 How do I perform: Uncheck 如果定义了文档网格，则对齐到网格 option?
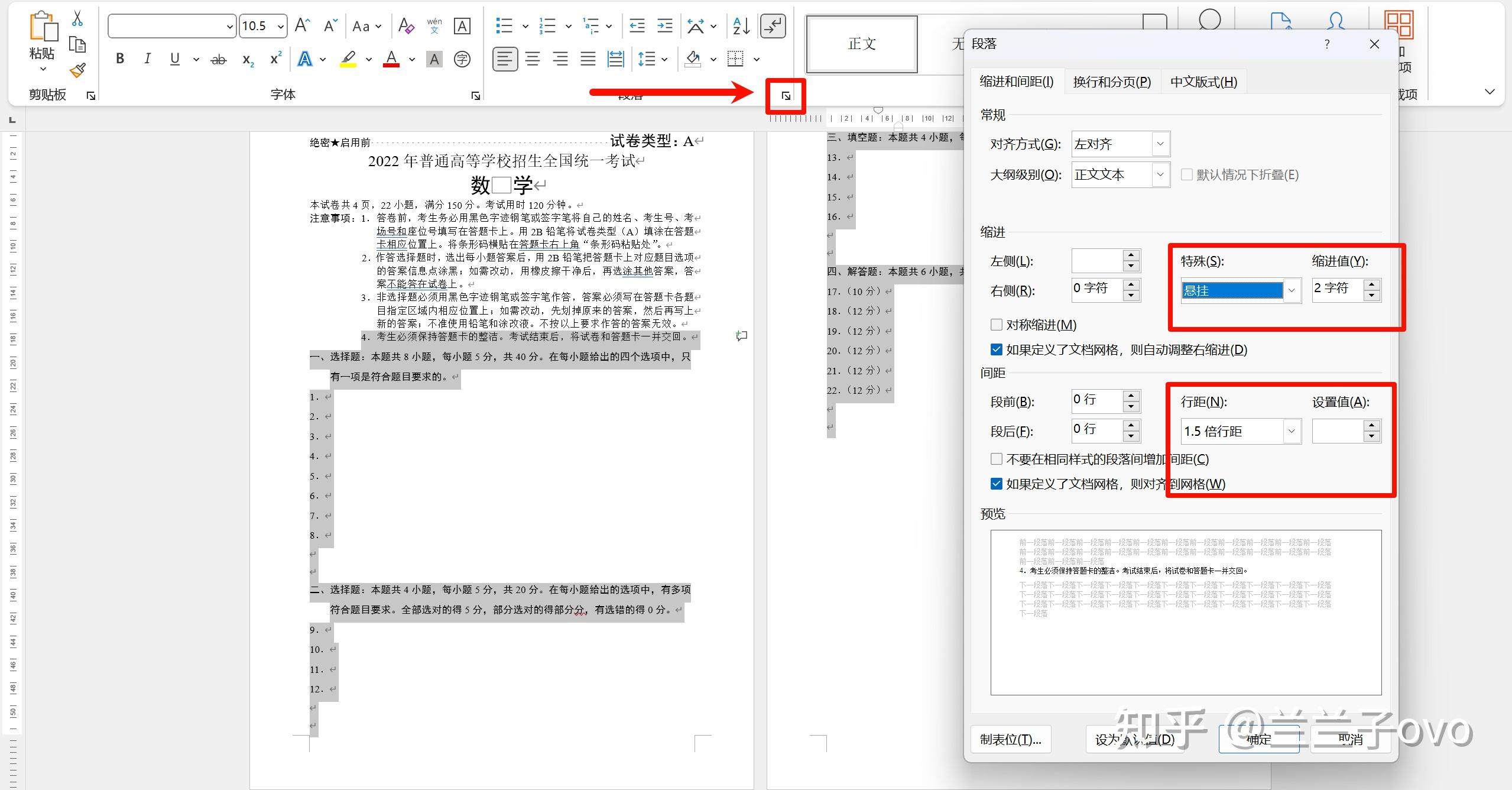point(997,484)
